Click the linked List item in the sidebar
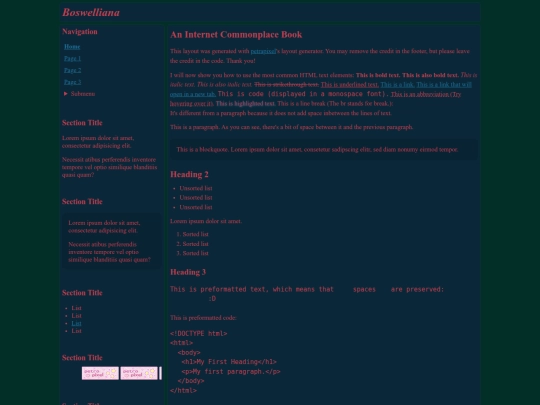 (x=76, y=323)
